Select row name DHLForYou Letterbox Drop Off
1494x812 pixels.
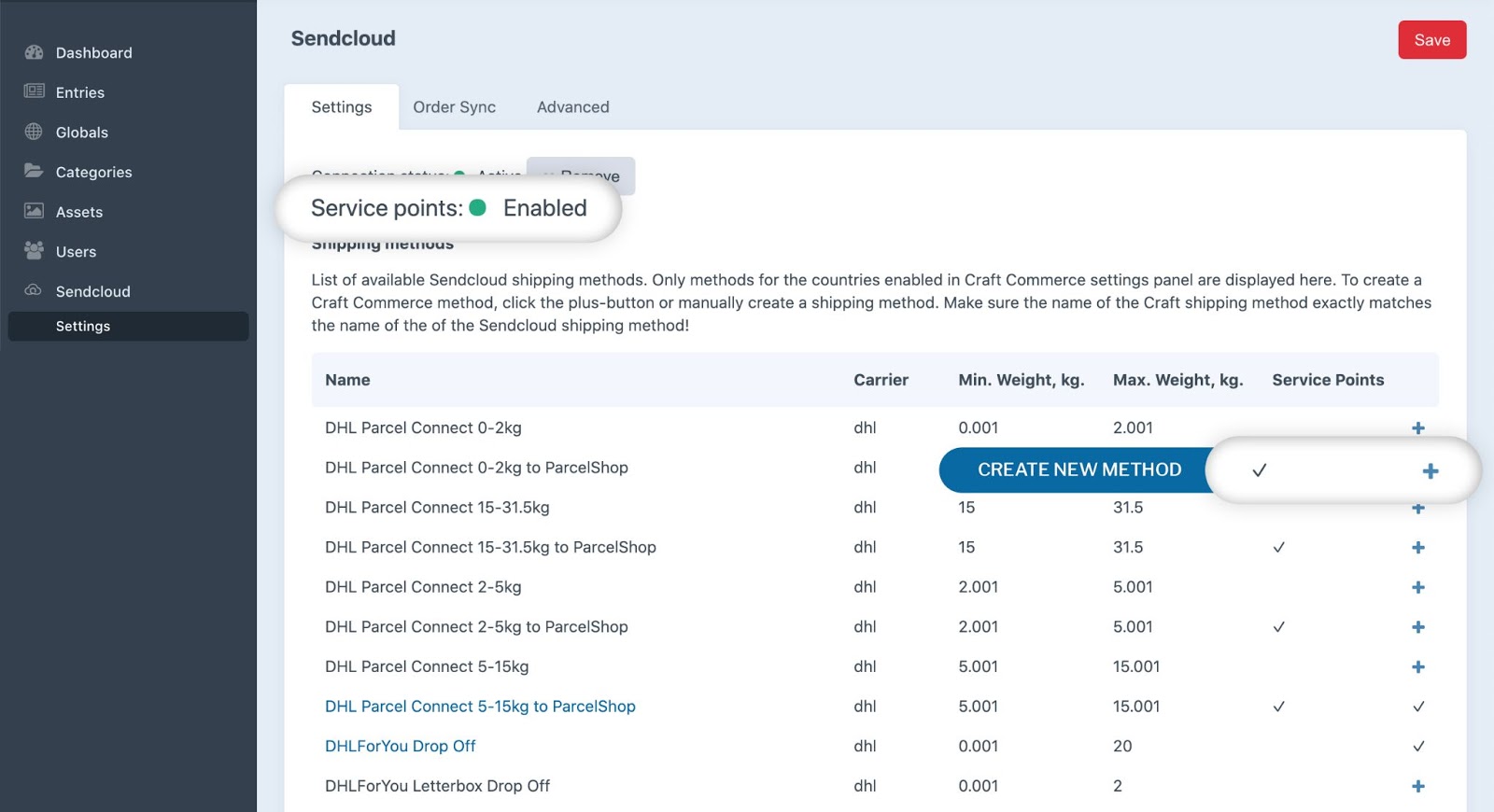(x=437, y=787)
